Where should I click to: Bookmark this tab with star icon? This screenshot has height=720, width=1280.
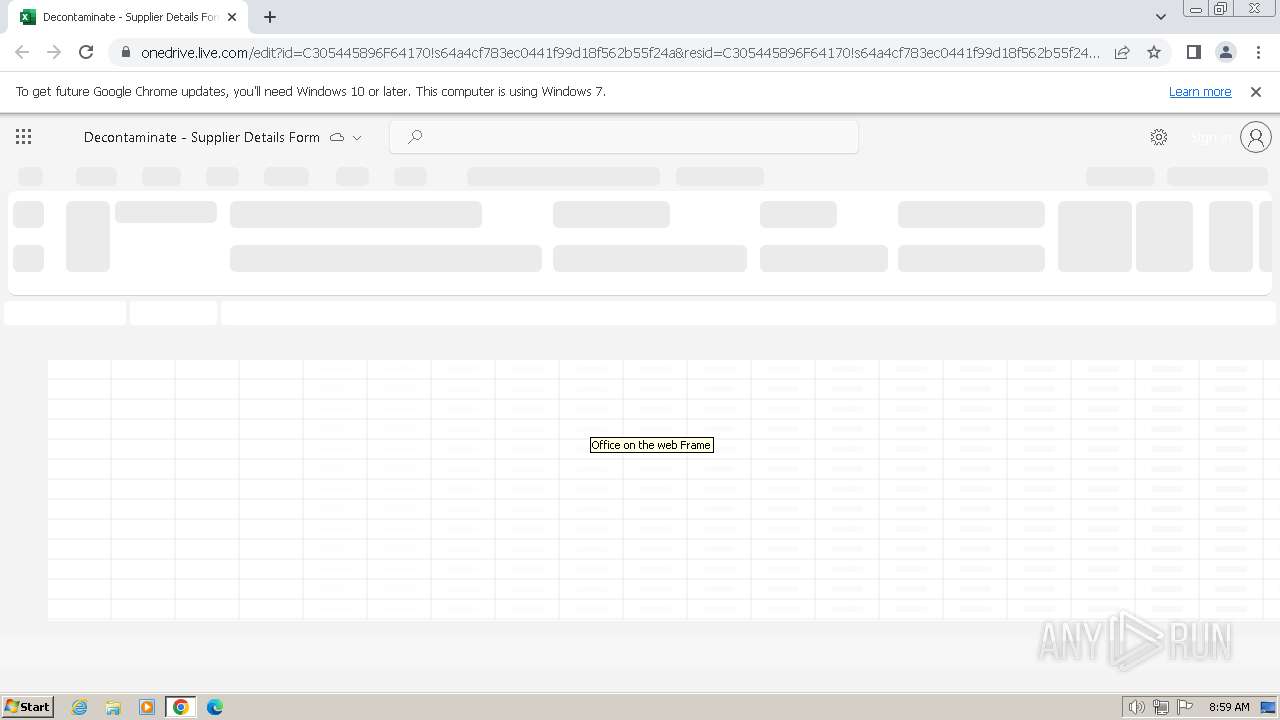(1154, 52)
